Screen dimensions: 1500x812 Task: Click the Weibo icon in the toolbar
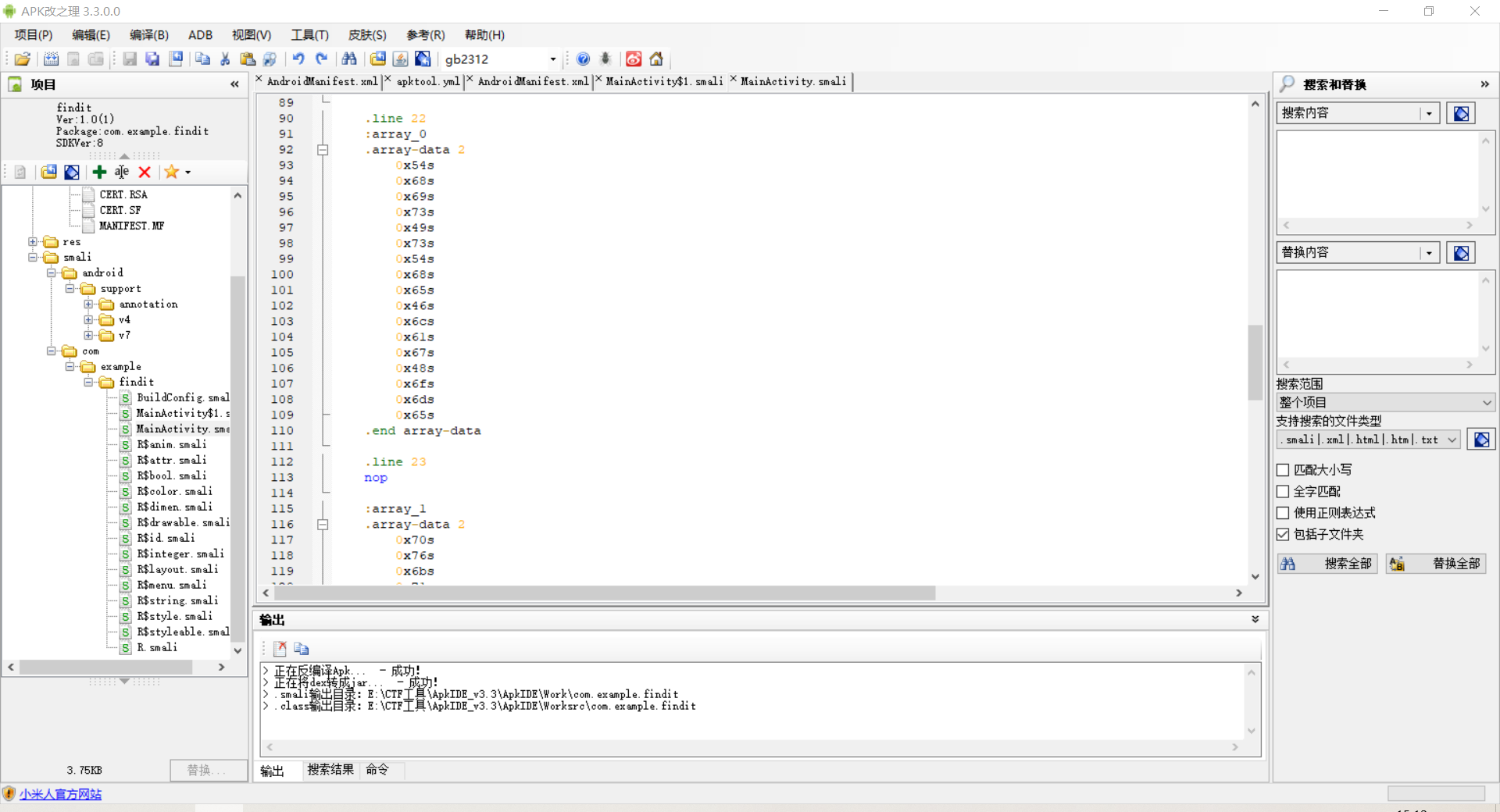(x=633, y=59)
